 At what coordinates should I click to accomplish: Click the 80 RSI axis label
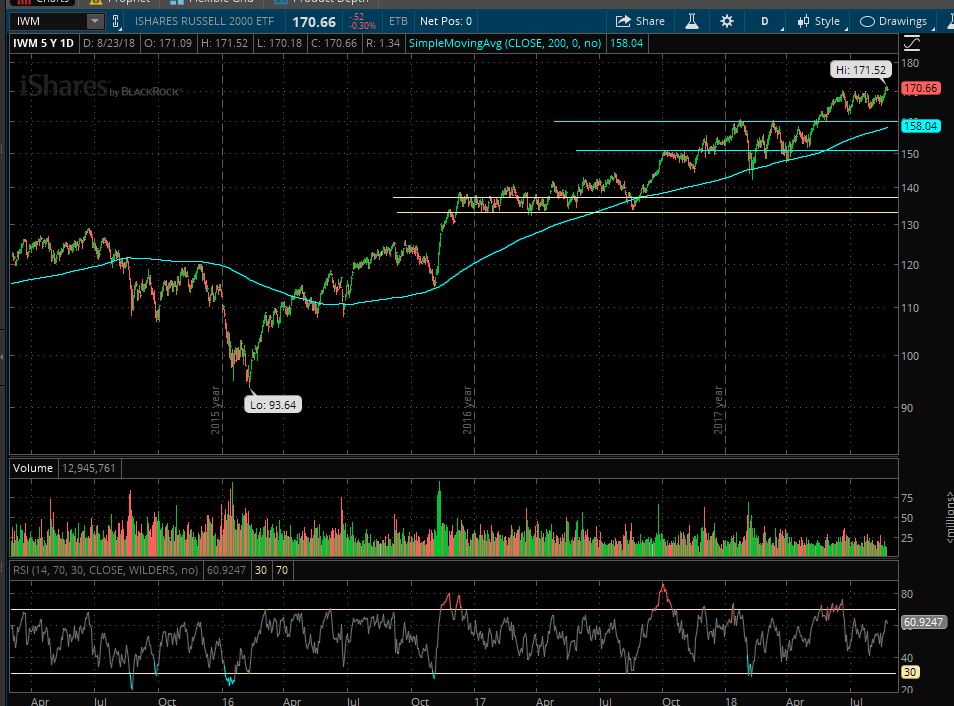click(x=907, y=594)
